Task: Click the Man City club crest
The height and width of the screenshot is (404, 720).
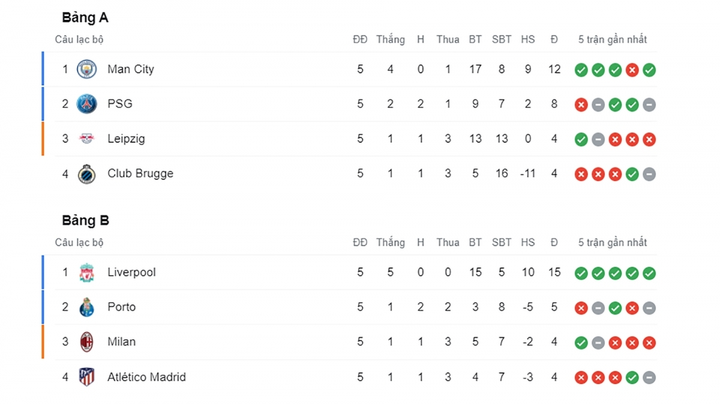Action: [x=86, y=69]
